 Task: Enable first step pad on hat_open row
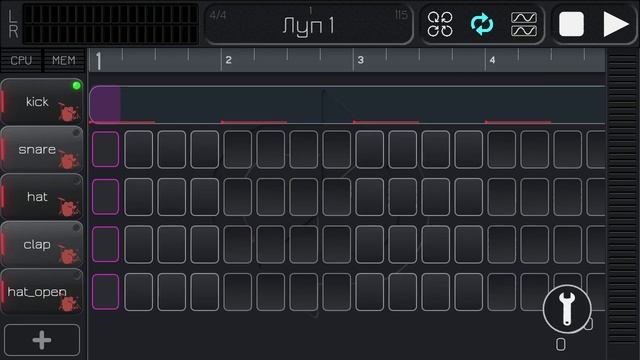[x=105, y=292]
